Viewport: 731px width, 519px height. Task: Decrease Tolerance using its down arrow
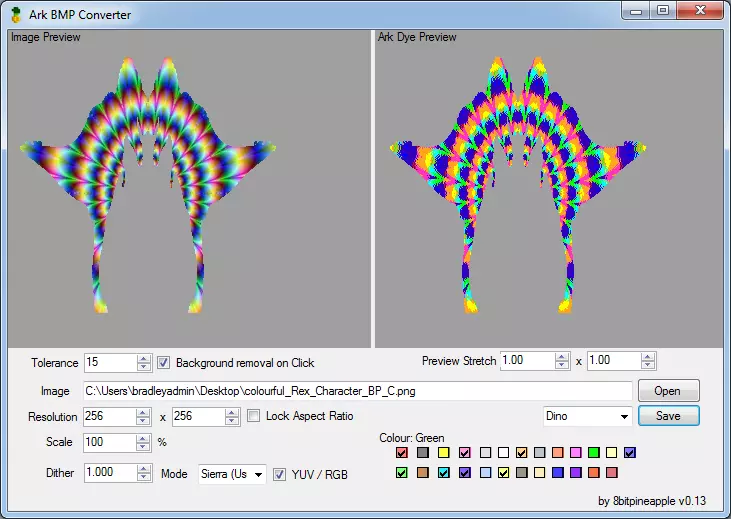coord(144,367)
